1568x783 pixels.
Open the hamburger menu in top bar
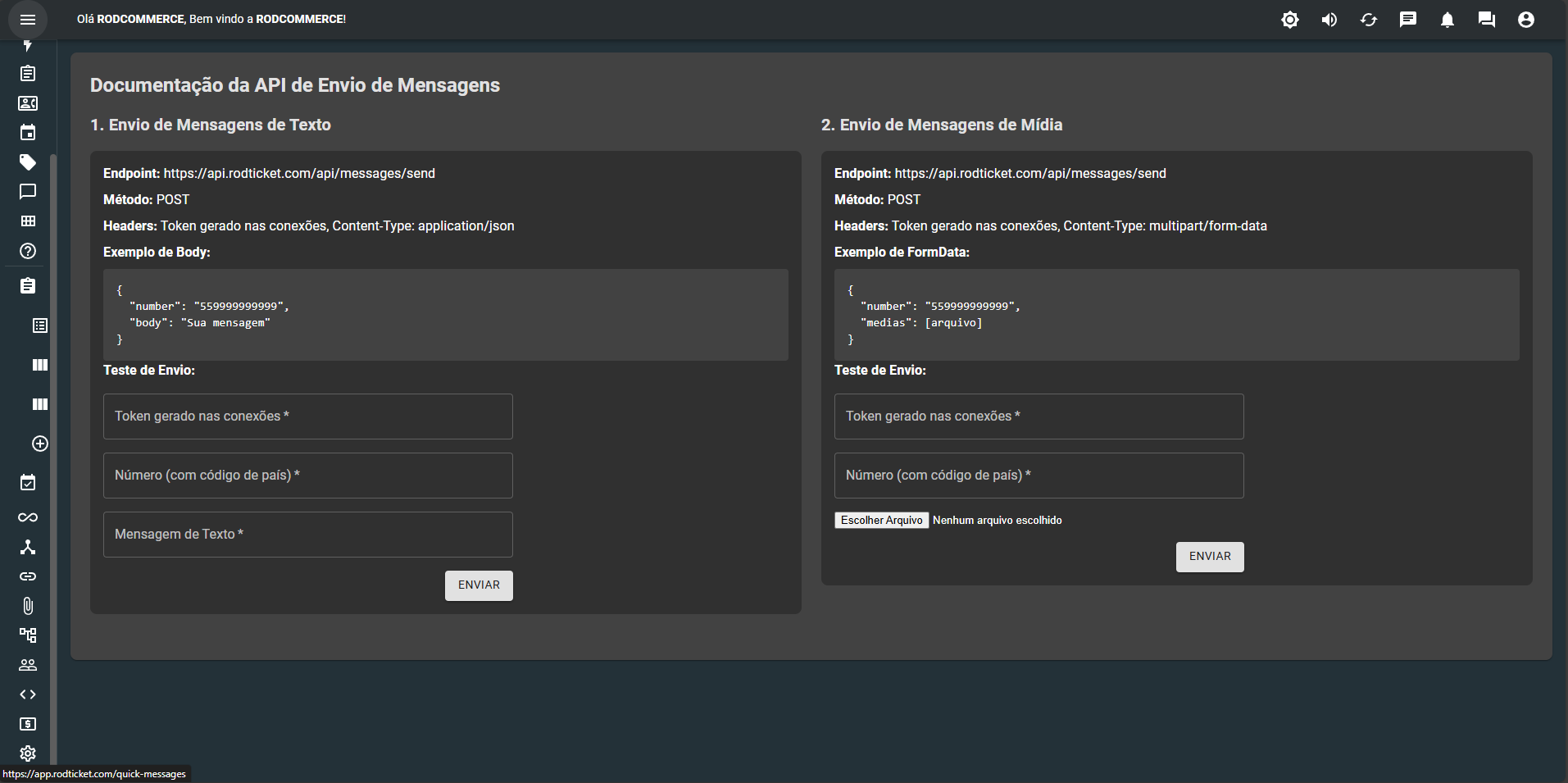[28, 20]
